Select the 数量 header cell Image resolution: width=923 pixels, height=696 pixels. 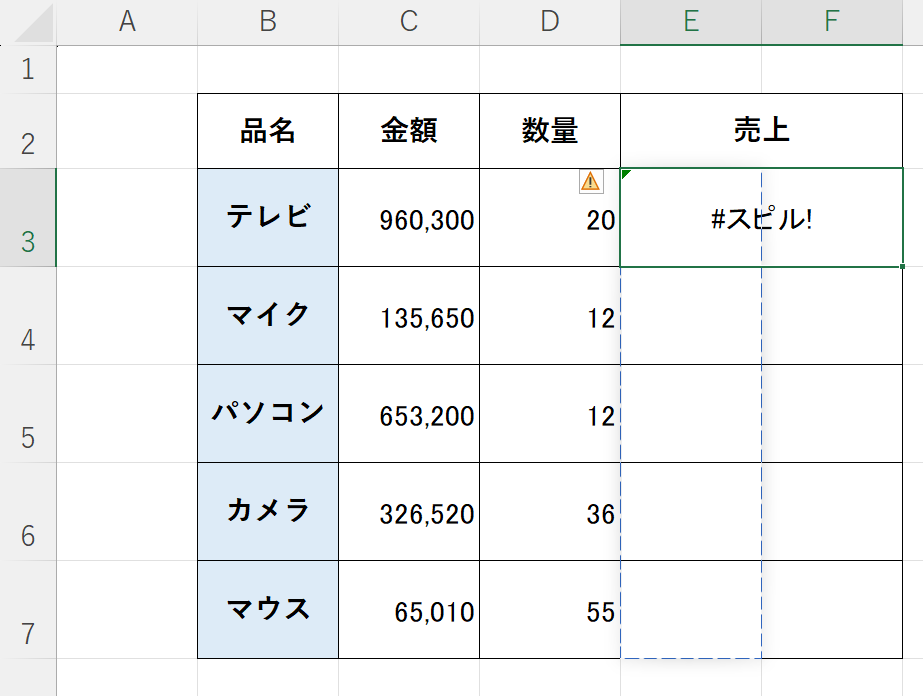[550, 131]
